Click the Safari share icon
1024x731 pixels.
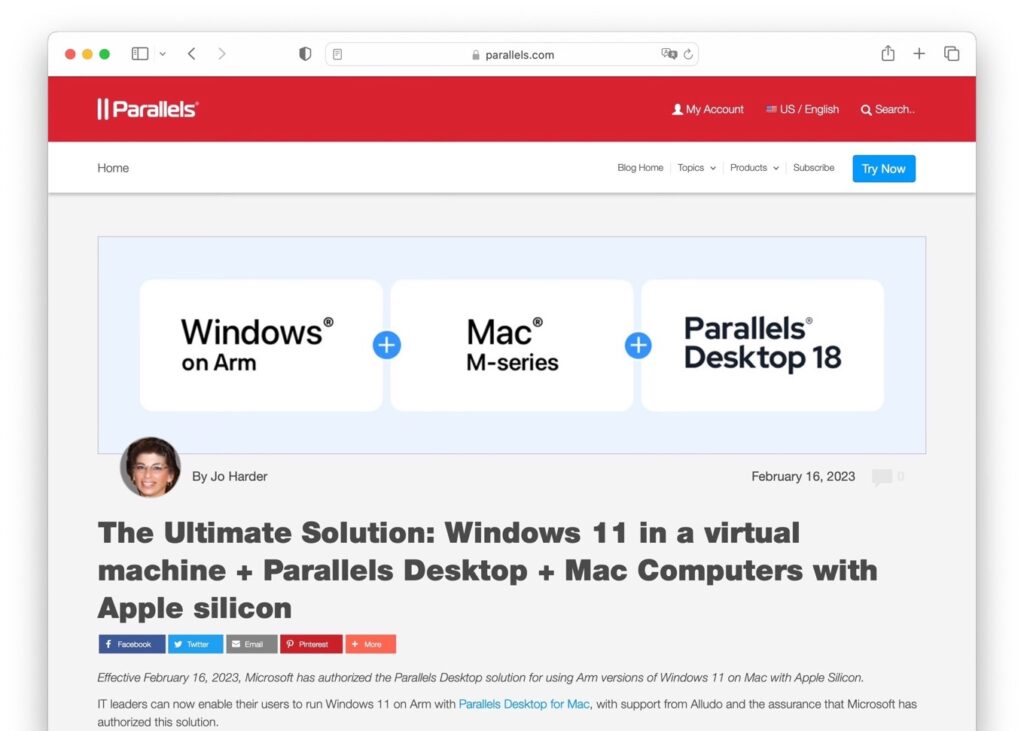point(887,54)
